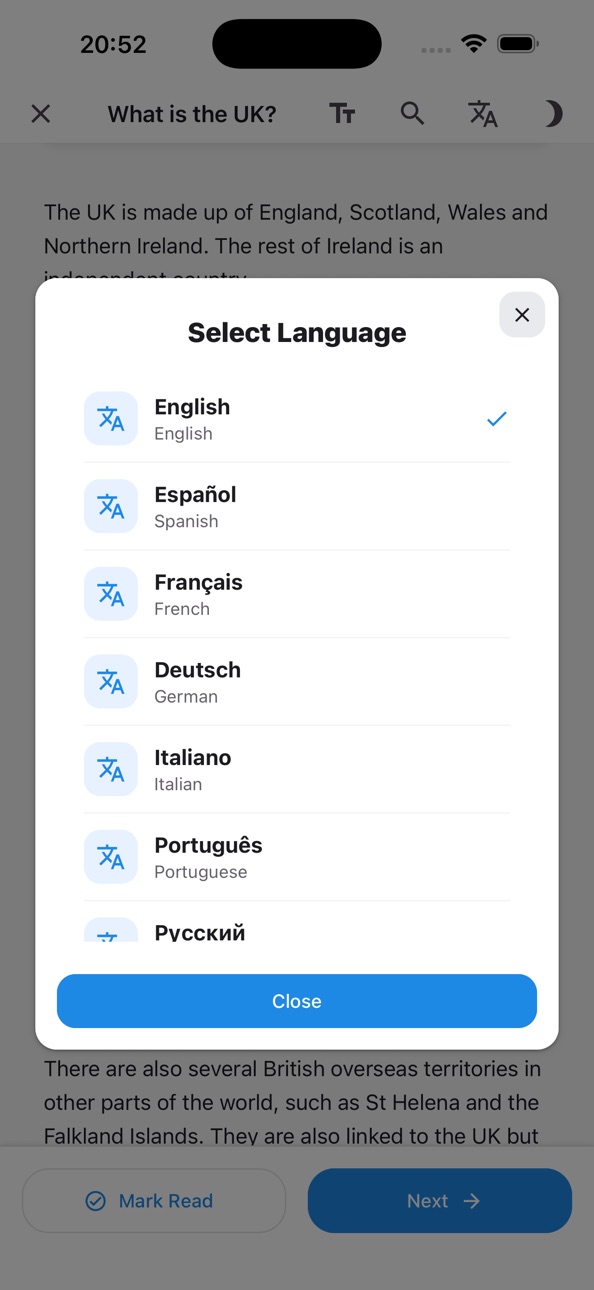Tap the Wi-Fi status icon
This screenshot has width=594, height=1290.
(474, 44)
